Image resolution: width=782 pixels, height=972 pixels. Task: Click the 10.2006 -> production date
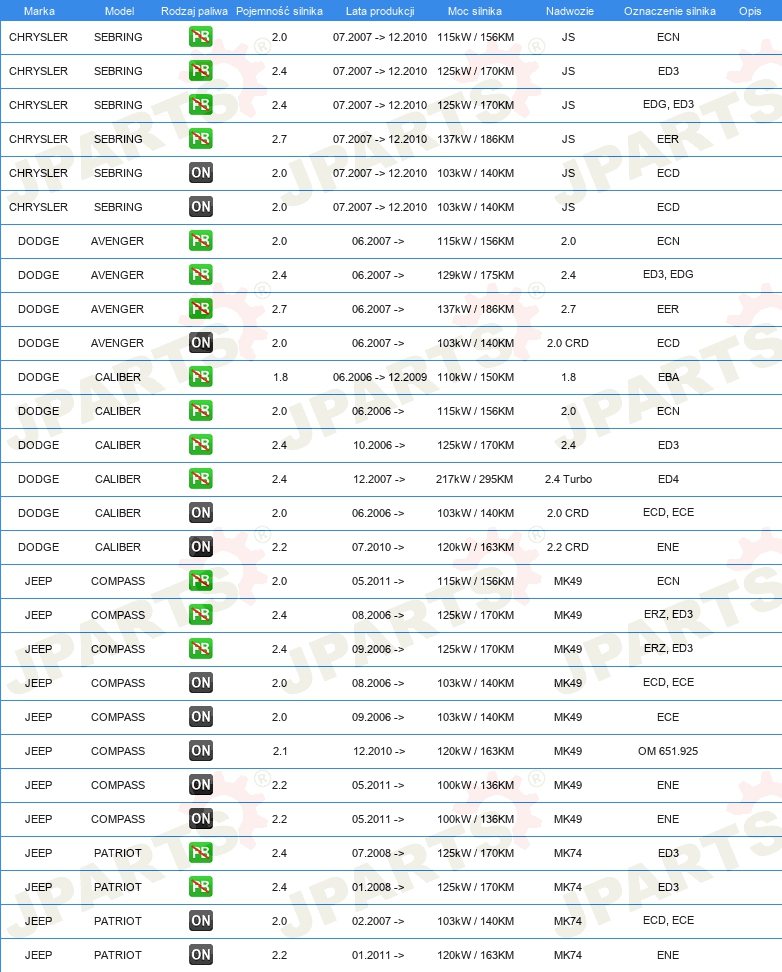(x=379, y=445)
